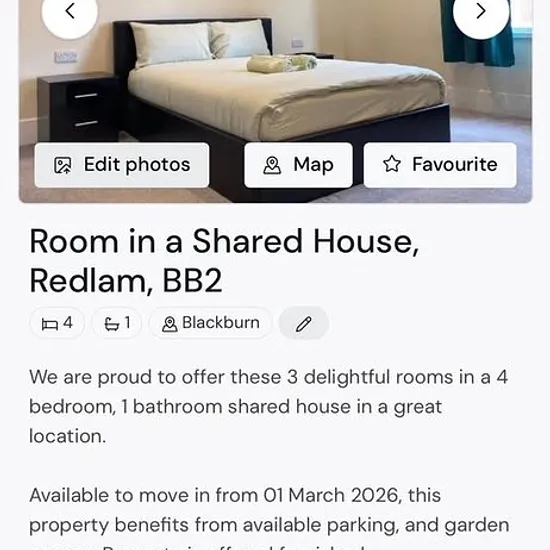
Task: Click the bathtub icon in bathroom chip
Action: pos(112,324)
